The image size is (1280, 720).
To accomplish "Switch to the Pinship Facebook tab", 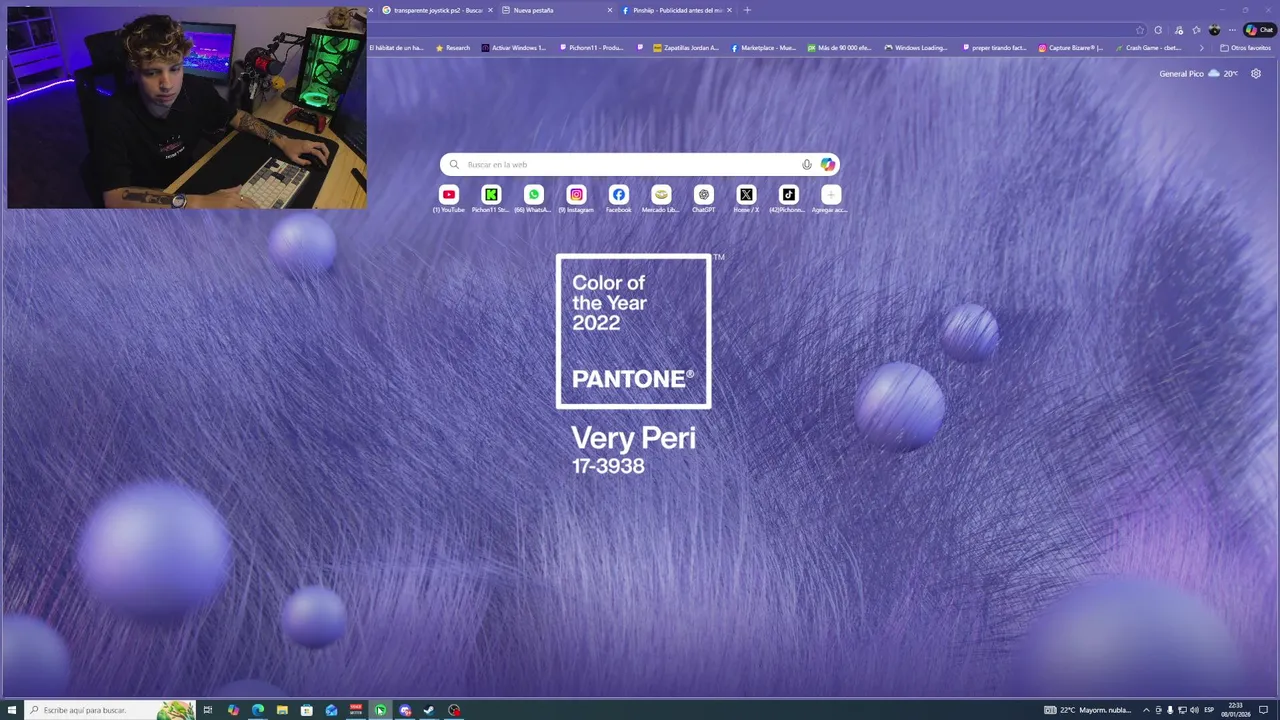I will coord(677,10).
